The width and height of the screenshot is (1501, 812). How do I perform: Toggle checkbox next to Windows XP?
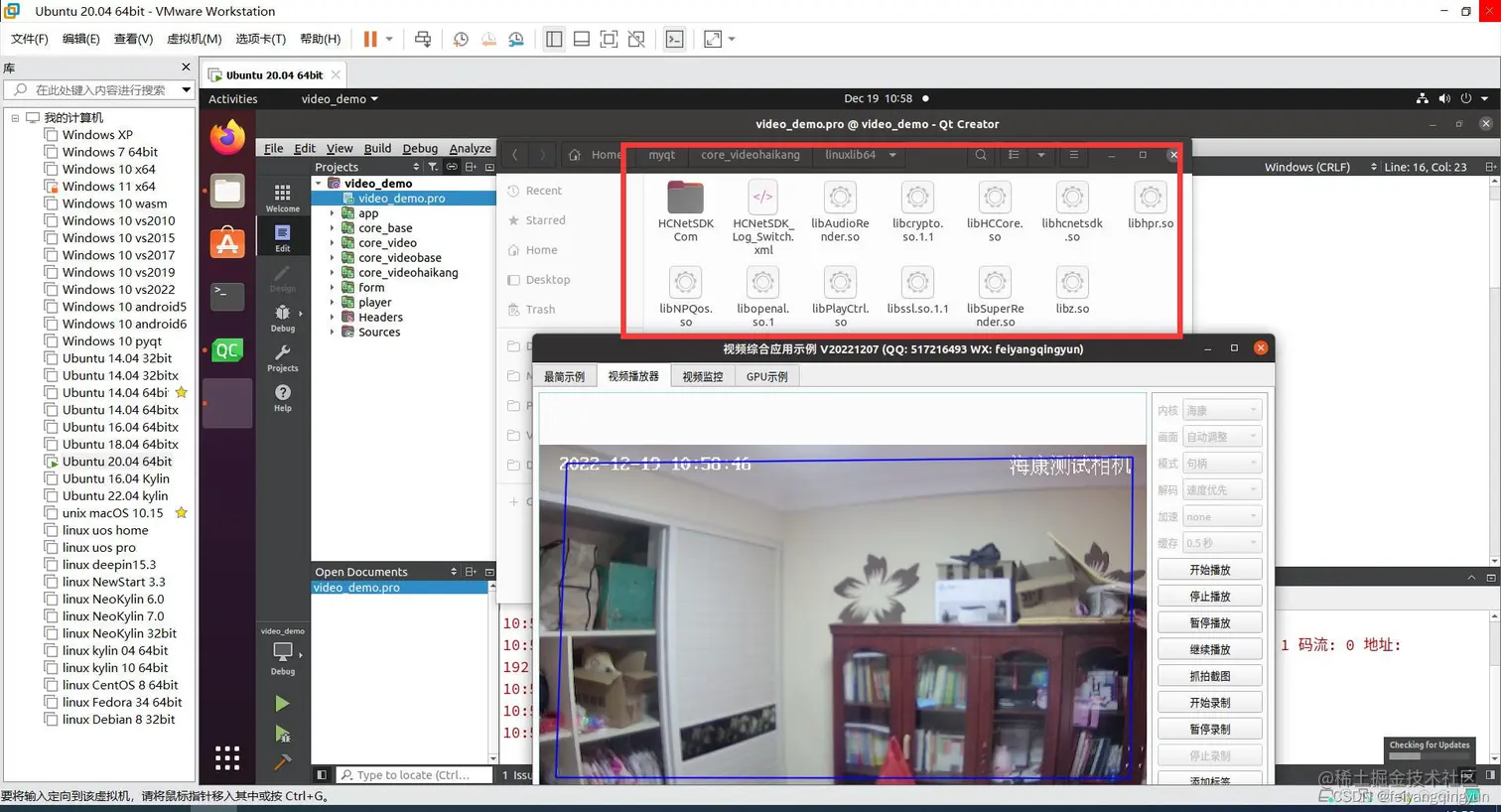coord(51,135)
